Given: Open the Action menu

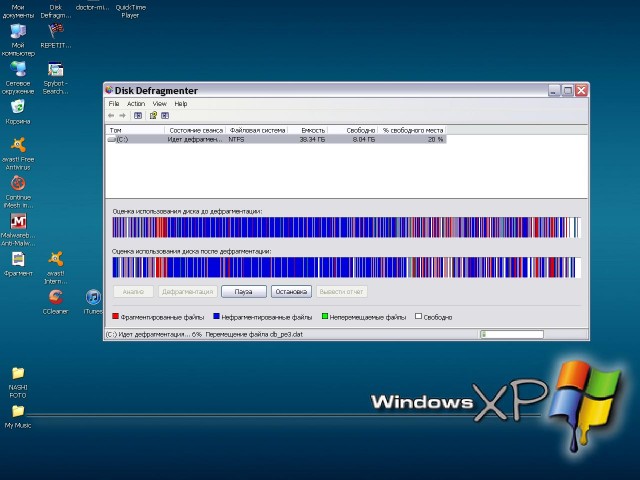Looking at the screenshot, I should (135, 104).
